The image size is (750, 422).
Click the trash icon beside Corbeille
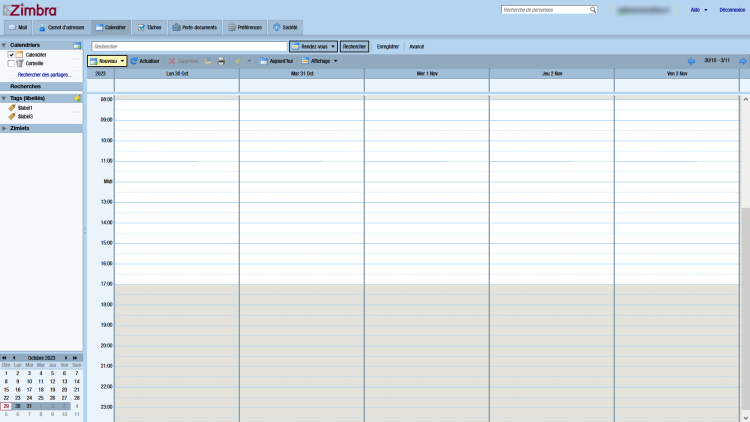click(x=20, y=63)
